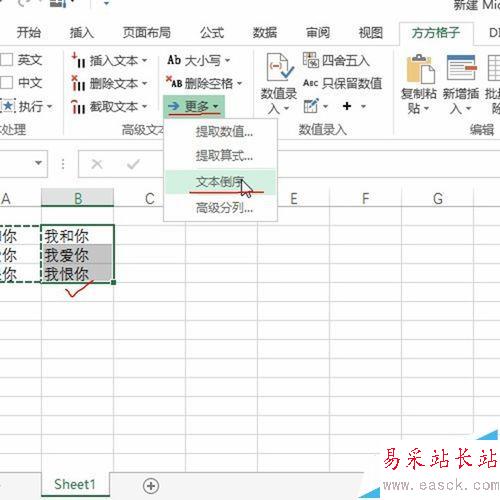The image size is (500, 500).
Task: Choose 高级分列... from the menu
Action: coord(224,208)
